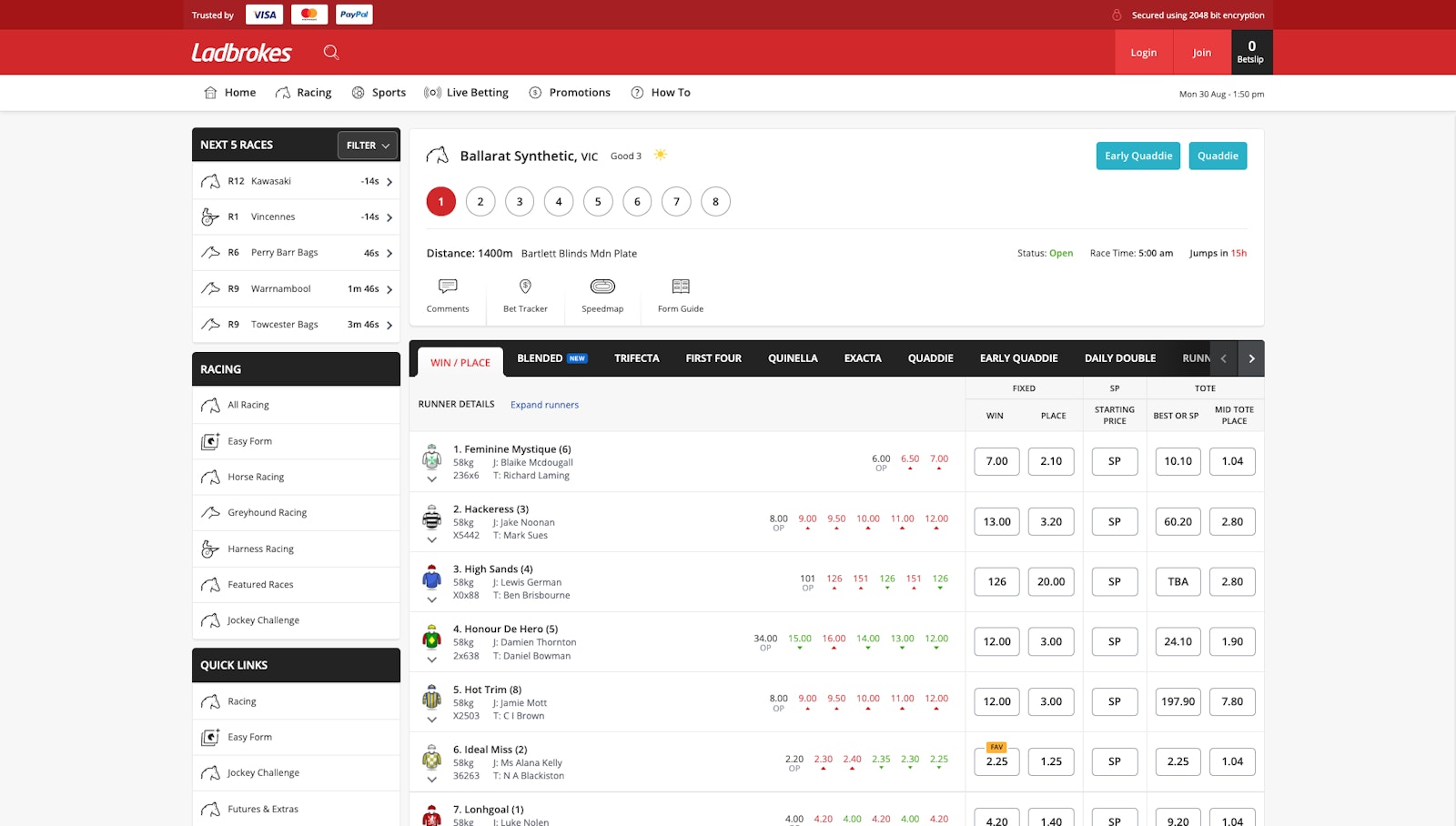Select race number 4
The width and height of the screenshot is (1456, 826).
click(x=558, y=201)
